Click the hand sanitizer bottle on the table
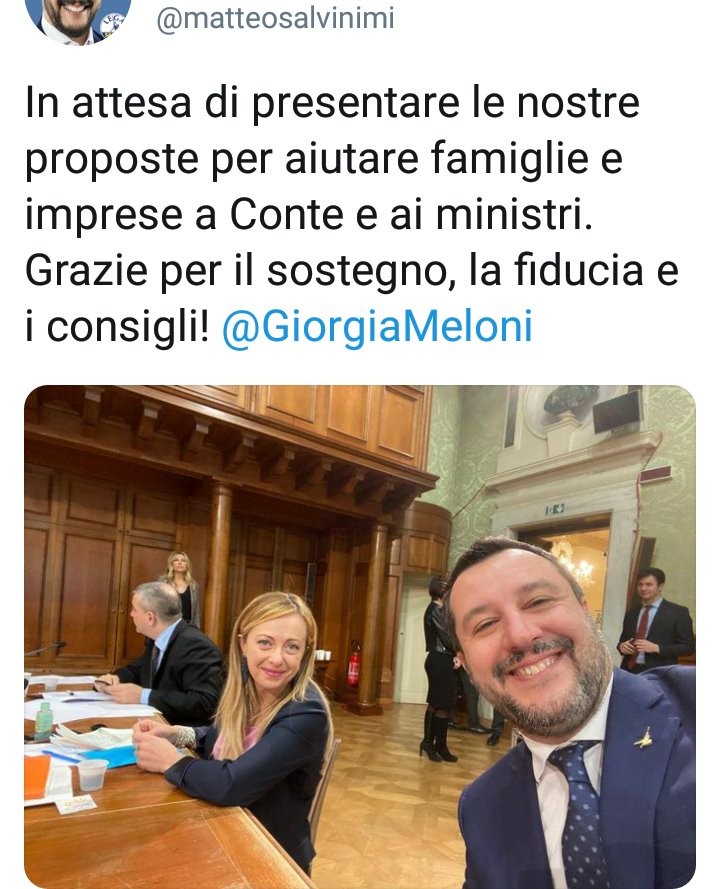This screenshot has width=720, height=889. [x=44, y=721]
